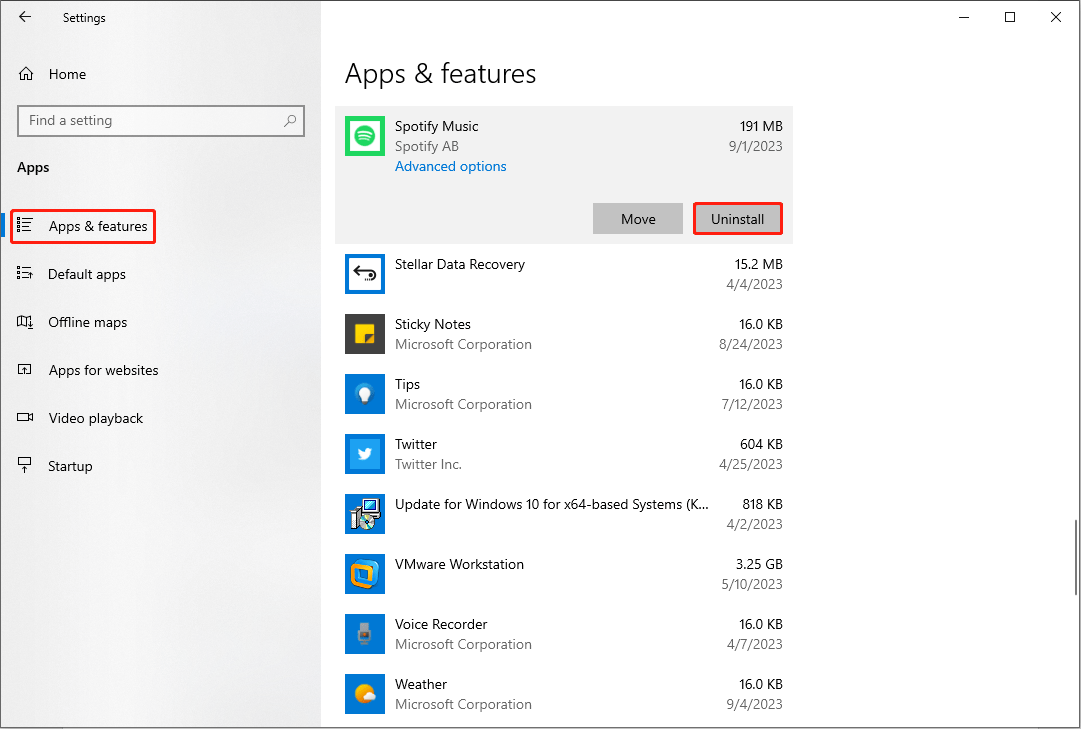Click the Voice Recorder microphone icon
1081x729 pixels.
tap(365, 634)
